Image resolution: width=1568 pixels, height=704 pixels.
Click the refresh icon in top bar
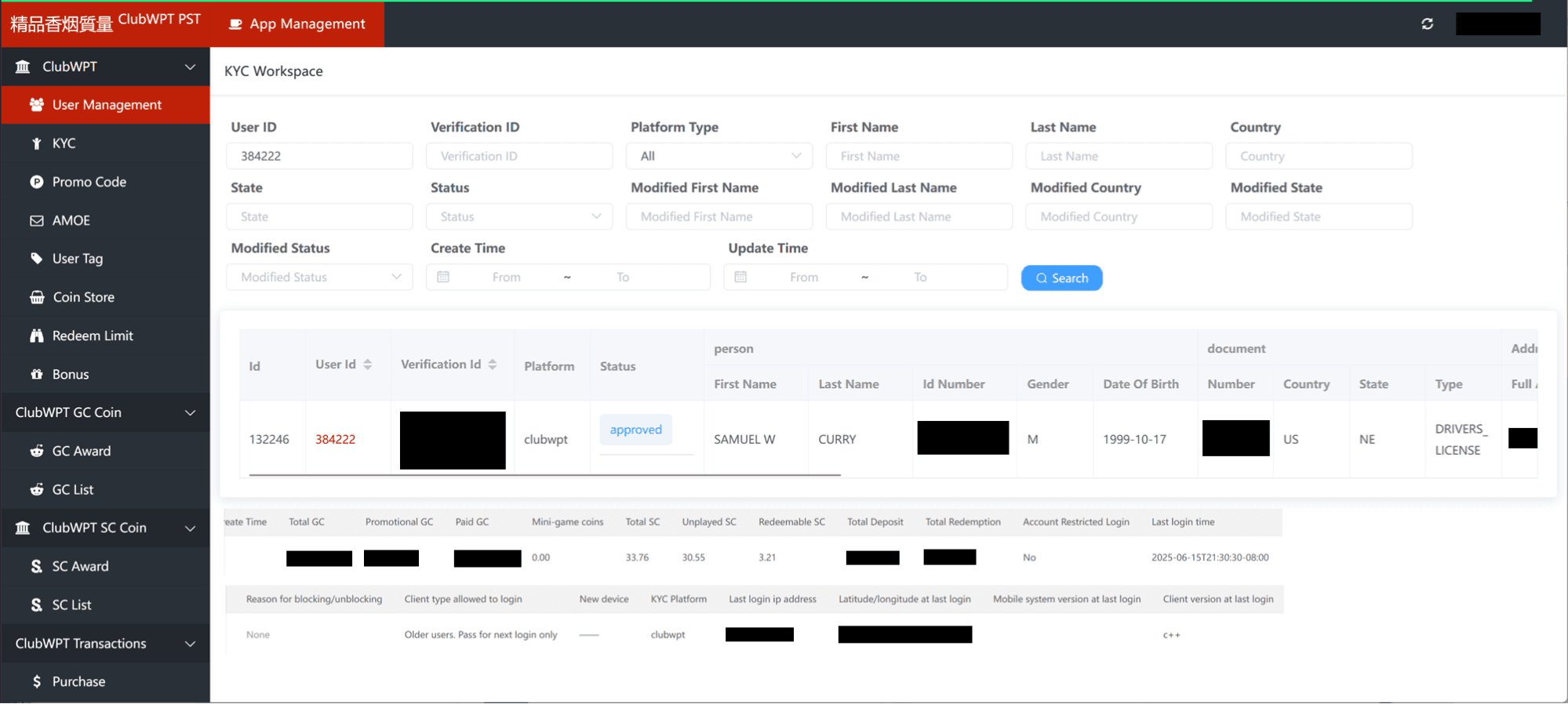coord(1427,24)
